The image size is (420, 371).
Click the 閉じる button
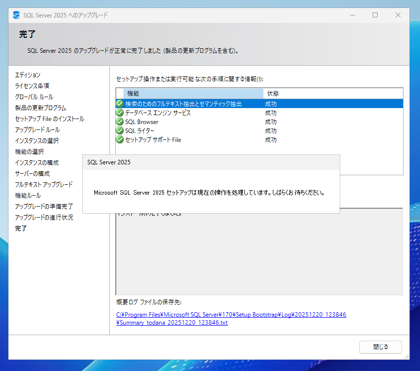click(380, 347)
